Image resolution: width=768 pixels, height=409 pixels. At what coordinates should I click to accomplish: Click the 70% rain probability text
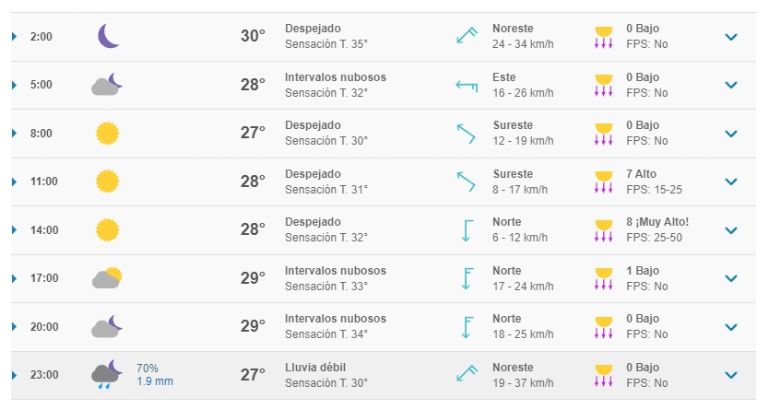click(147, 368)
